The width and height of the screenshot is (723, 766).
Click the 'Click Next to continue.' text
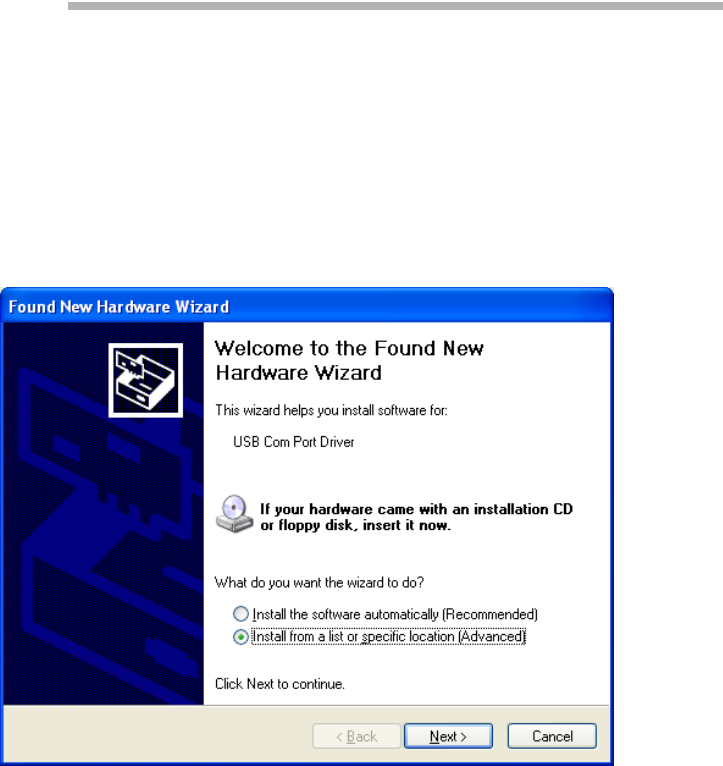click(x=280, y=684)
